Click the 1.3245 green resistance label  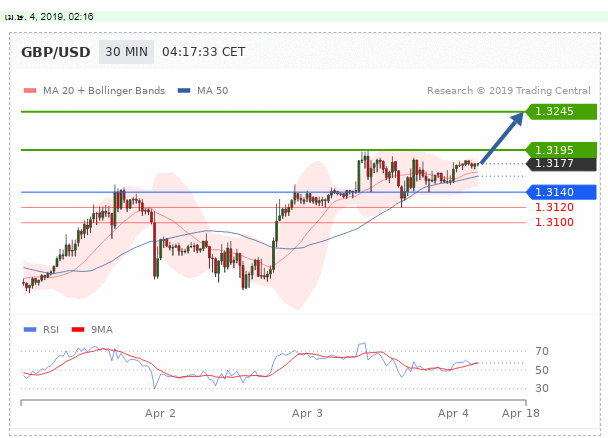[561, 112]
